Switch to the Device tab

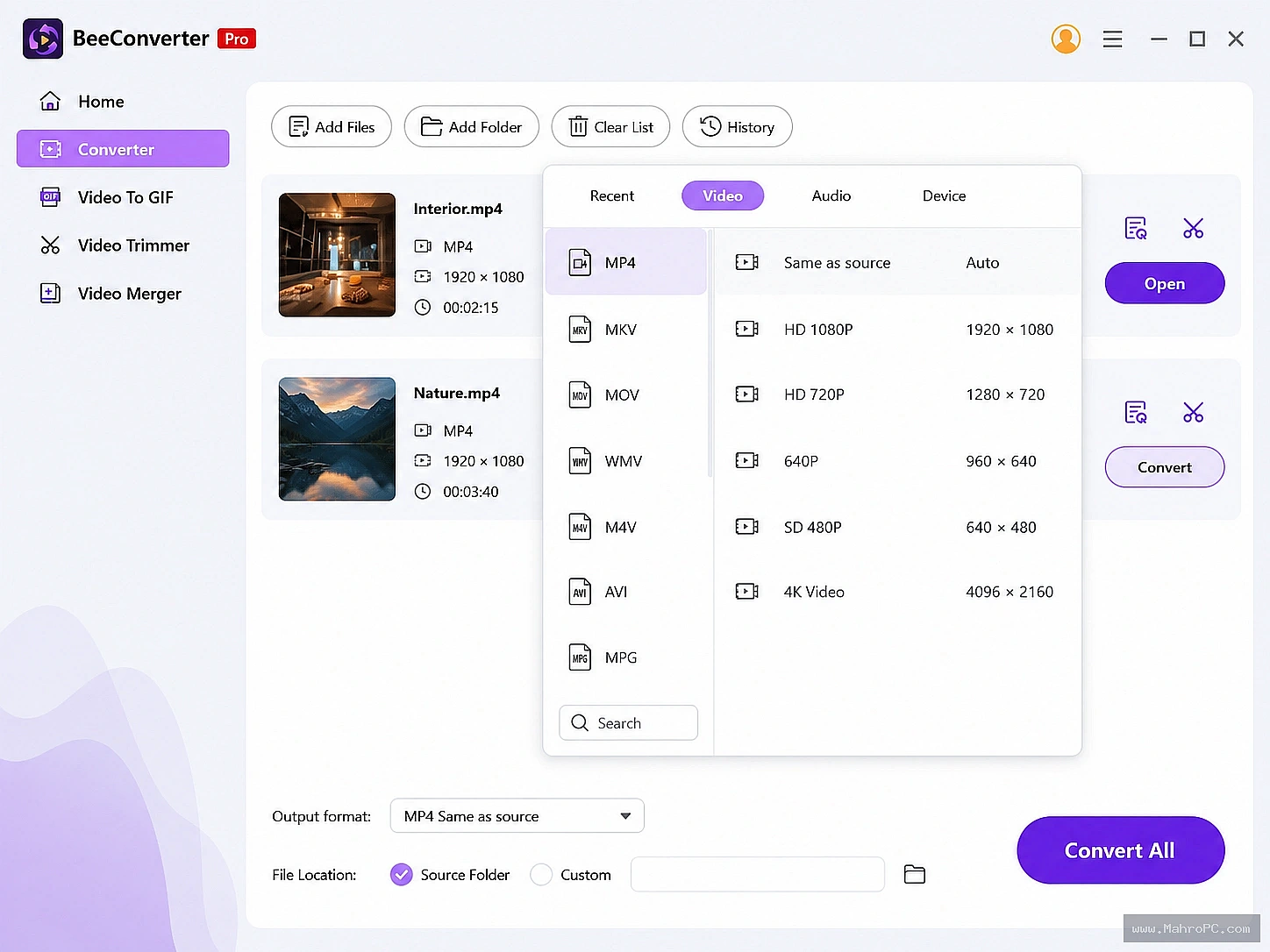click(944, 195)
